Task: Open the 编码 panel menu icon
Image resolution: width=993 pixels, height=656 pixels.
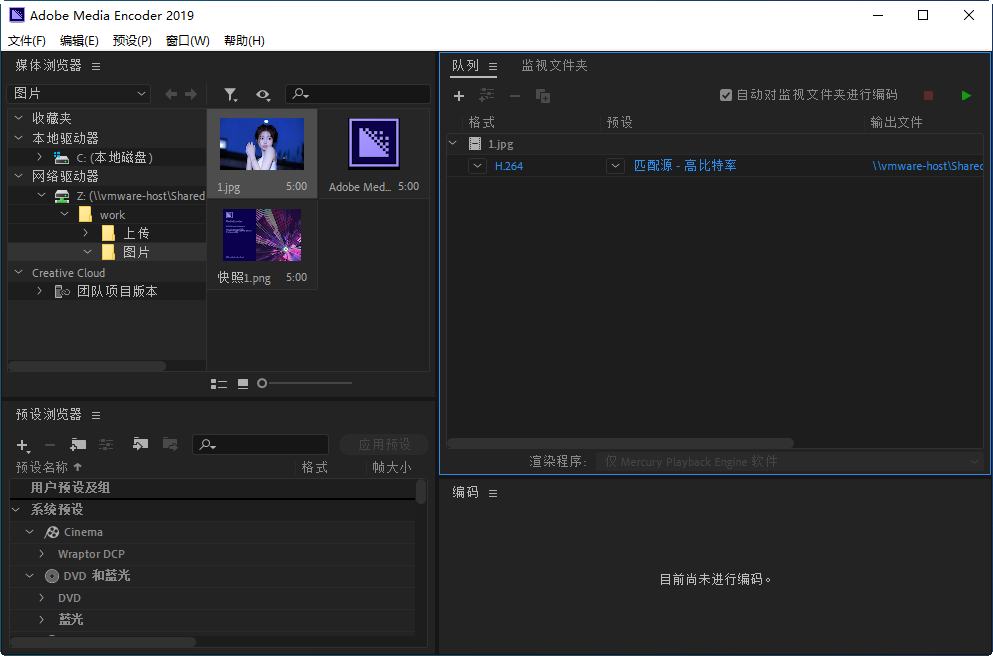Action: [493, 493]
